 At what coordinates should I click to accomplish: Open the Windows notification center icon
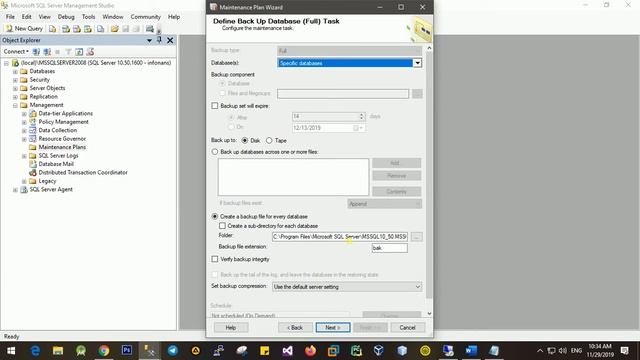[x=624, y=351]
